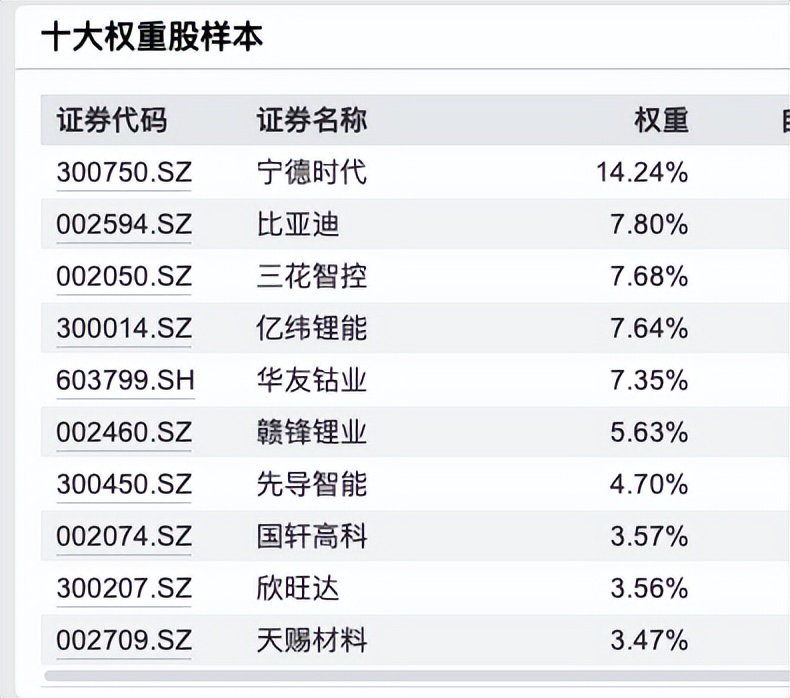This screenshot has height=698, width=790.
Task: Click the 赣锋锂业 security name
Action: pos(312,433)
